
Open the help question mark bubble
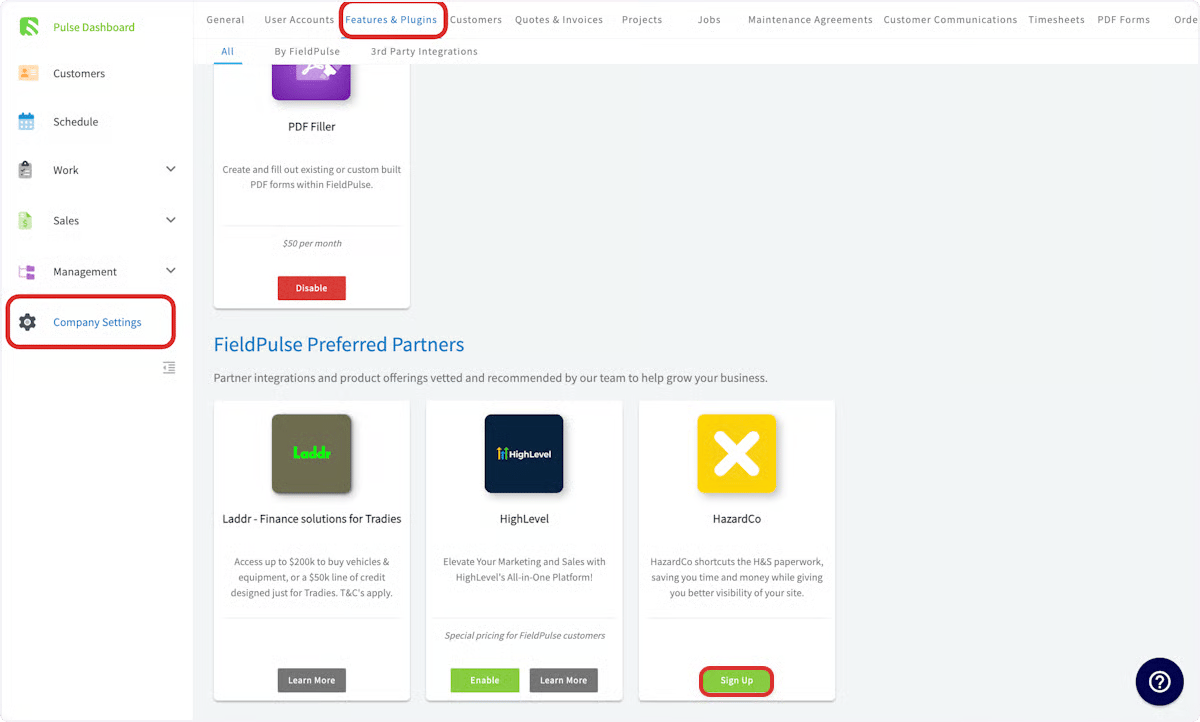point(1159,682)
